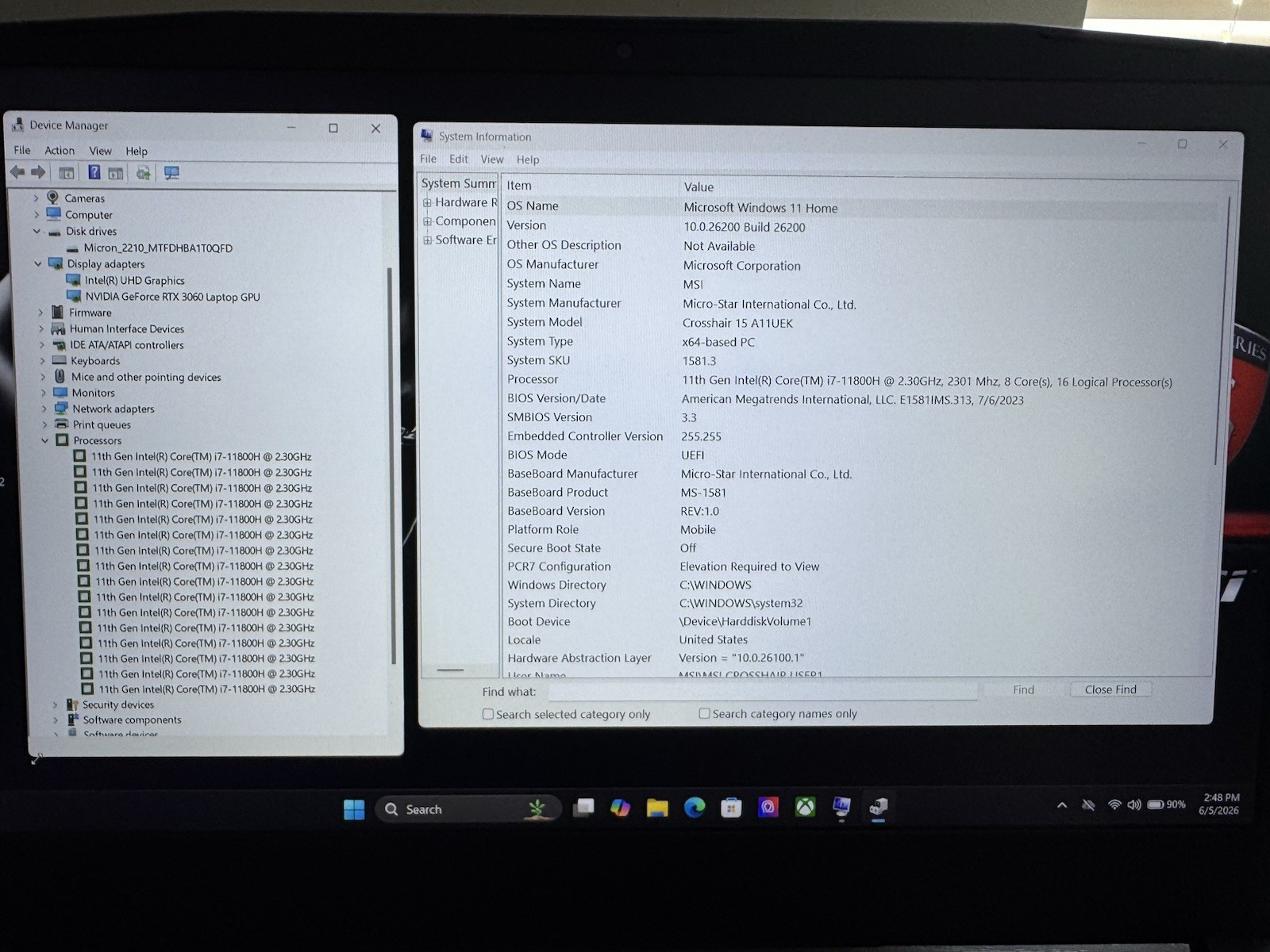This screenshot has width=1270, height=952.
Task: Expand Components in System Information tree
Action: pos(427,221)
